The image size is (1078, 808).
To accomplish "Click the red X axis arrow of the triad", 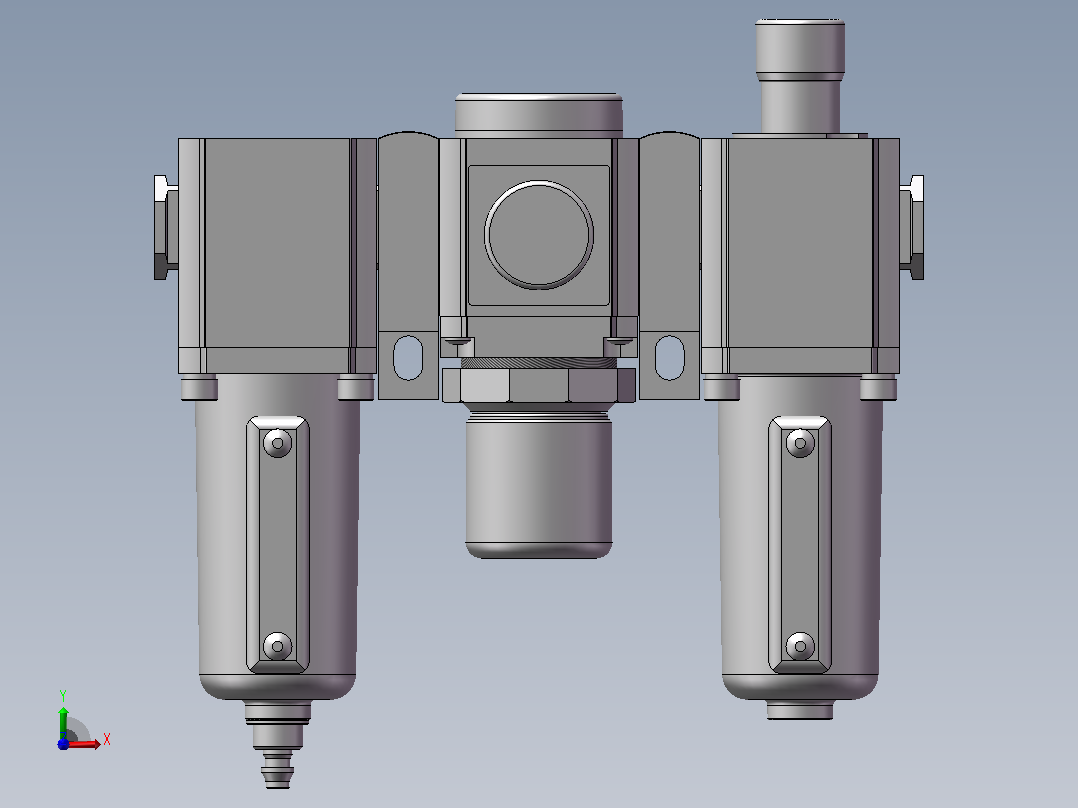I will click(x=84, y=744).
